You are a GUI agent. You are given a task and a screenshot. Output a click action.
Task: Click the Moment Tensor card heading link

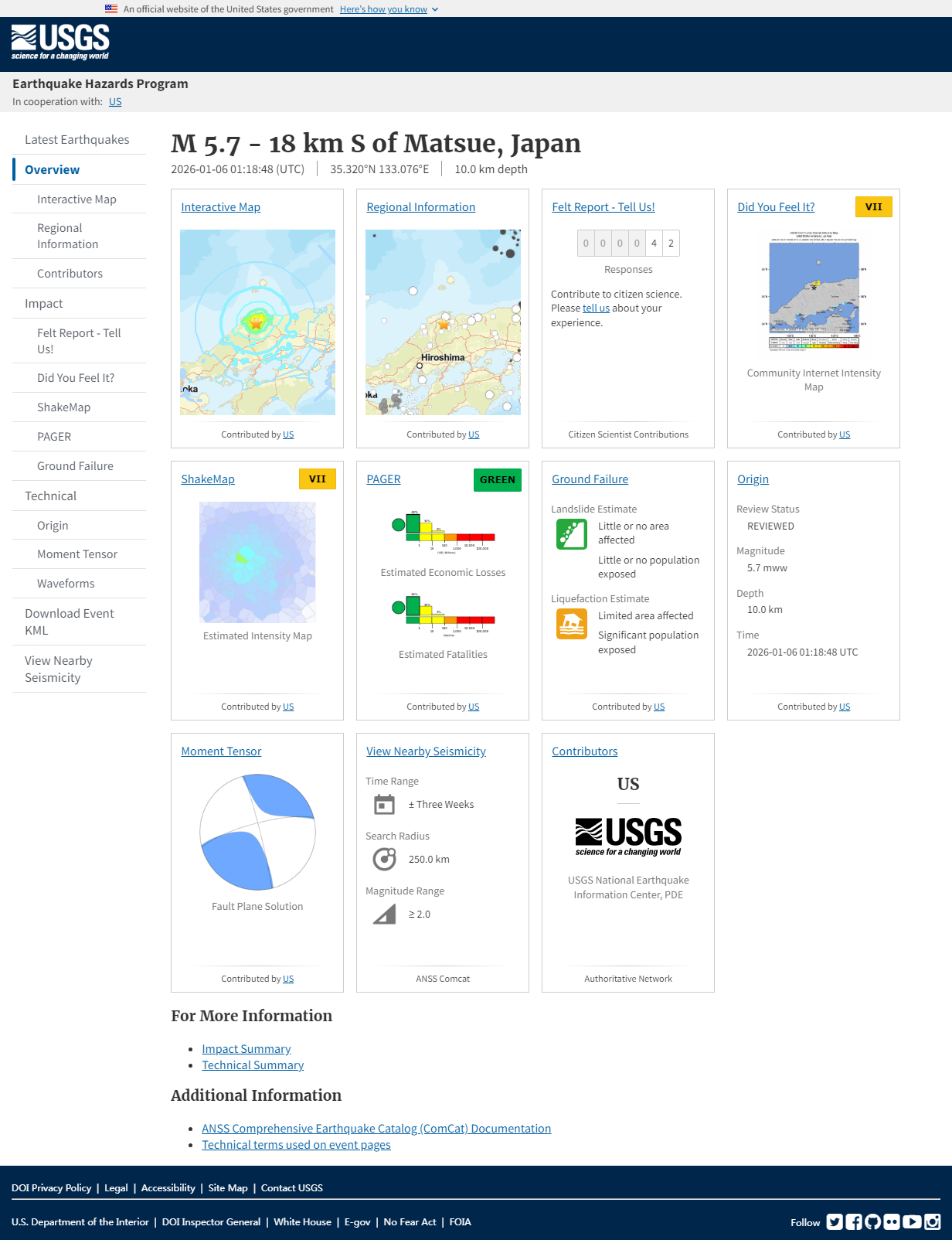221,751
